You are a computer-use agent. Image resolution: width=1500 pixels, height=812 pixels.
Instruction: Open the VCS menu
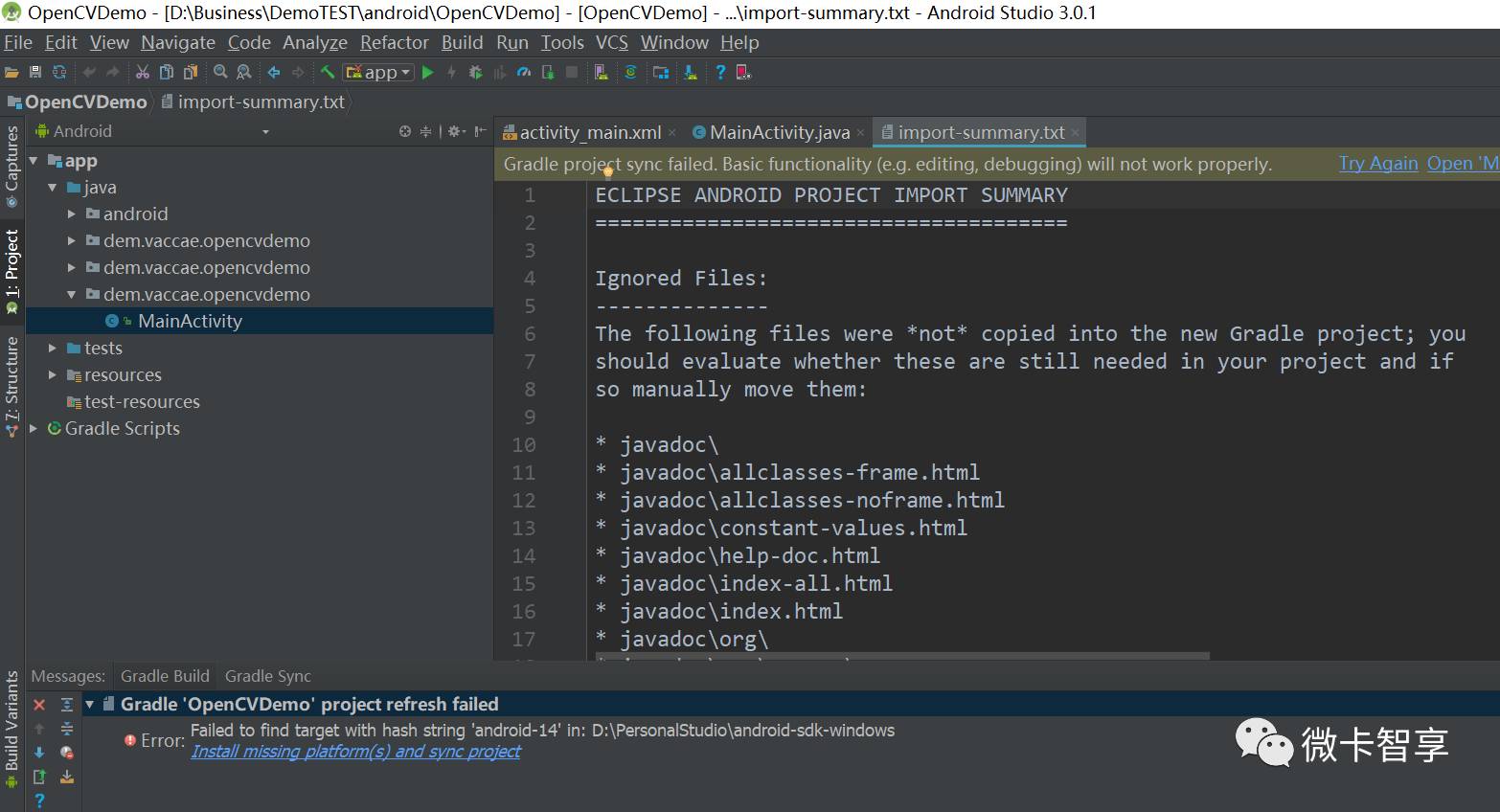pyautogui.click(x=612, y=42)
